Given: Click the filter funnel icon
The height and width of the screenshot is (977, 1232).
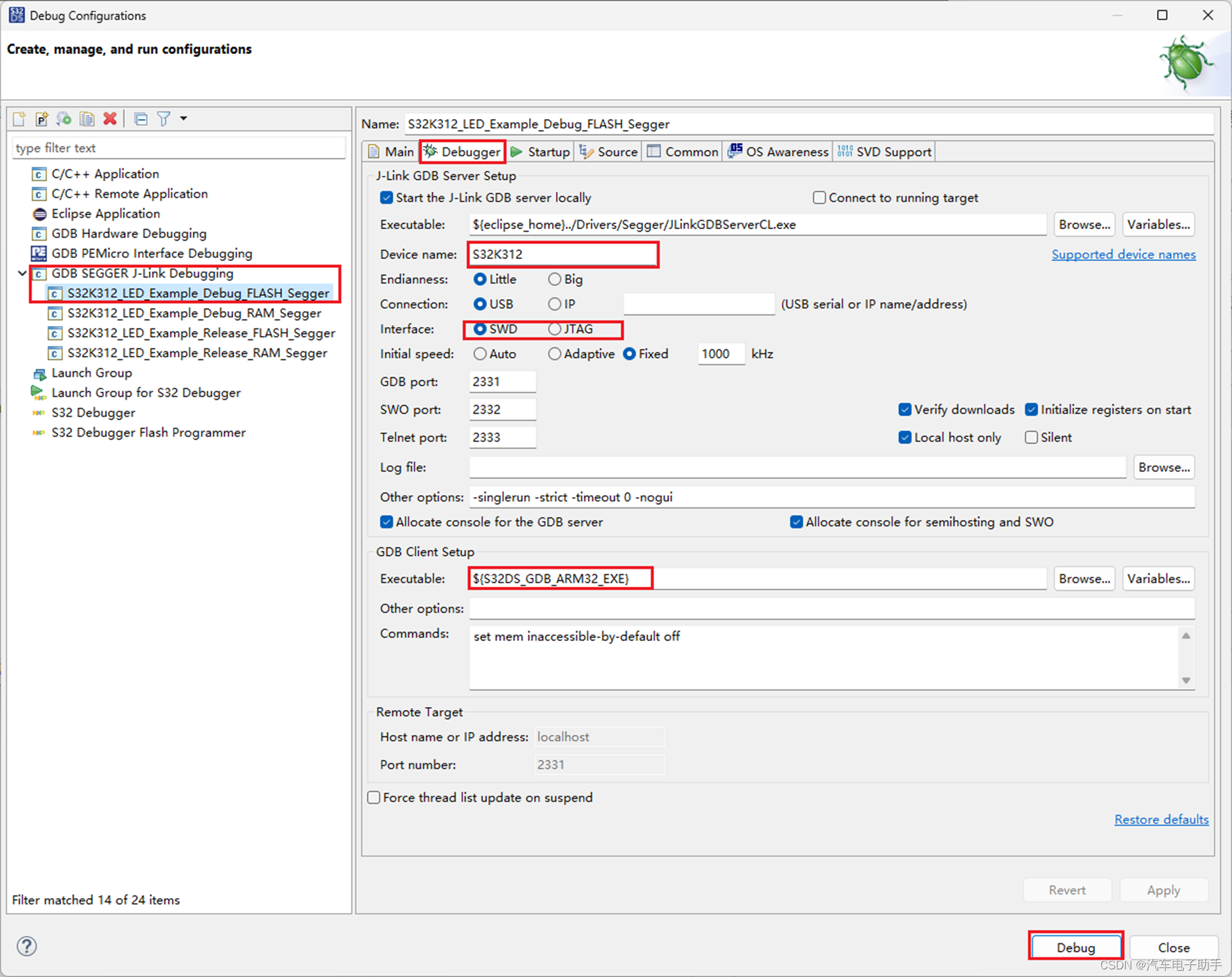Looking at the screenshot, I should (164, 119).
